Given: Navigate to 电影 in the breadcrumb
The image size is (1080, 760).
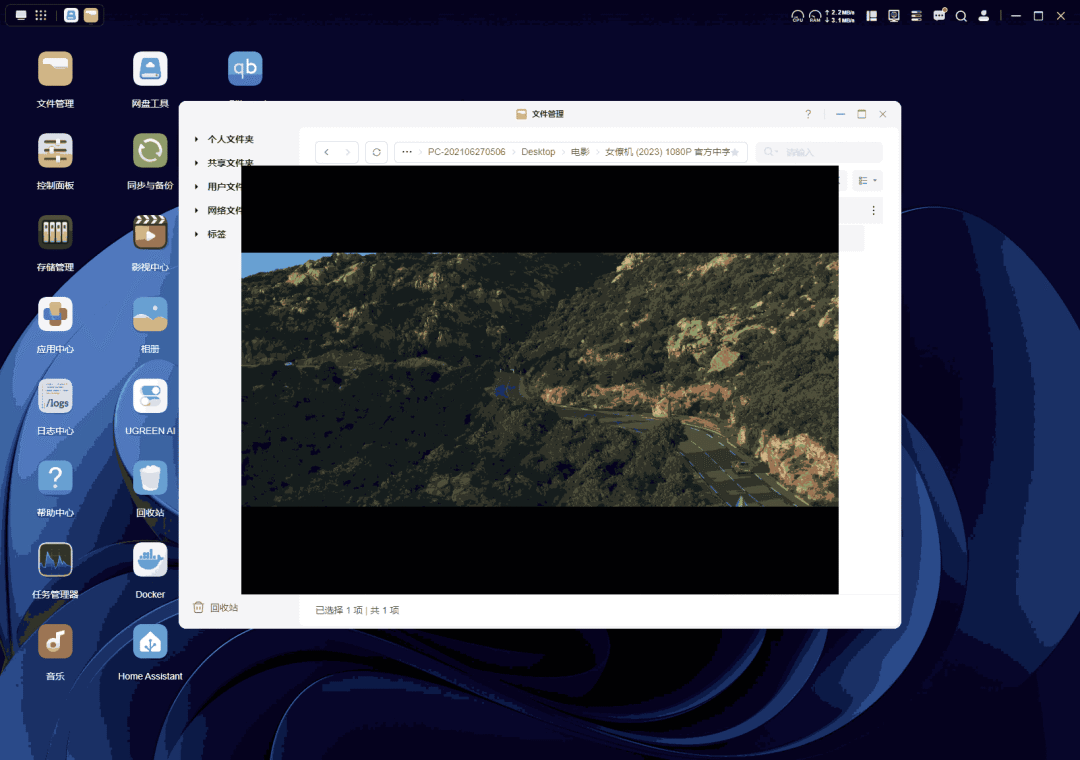Looking at the screenshot, I should [x=580, y=152].
